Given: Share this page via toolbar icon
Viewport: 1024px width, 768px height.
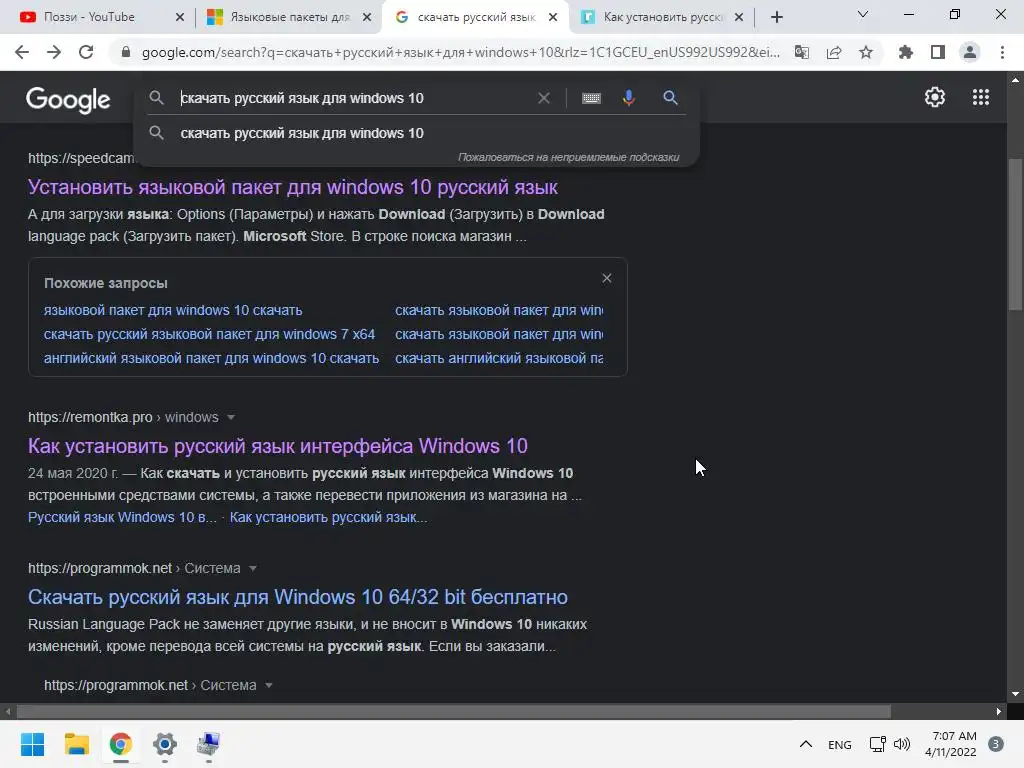Looking at the screenshot, I should tap(834, 52).
